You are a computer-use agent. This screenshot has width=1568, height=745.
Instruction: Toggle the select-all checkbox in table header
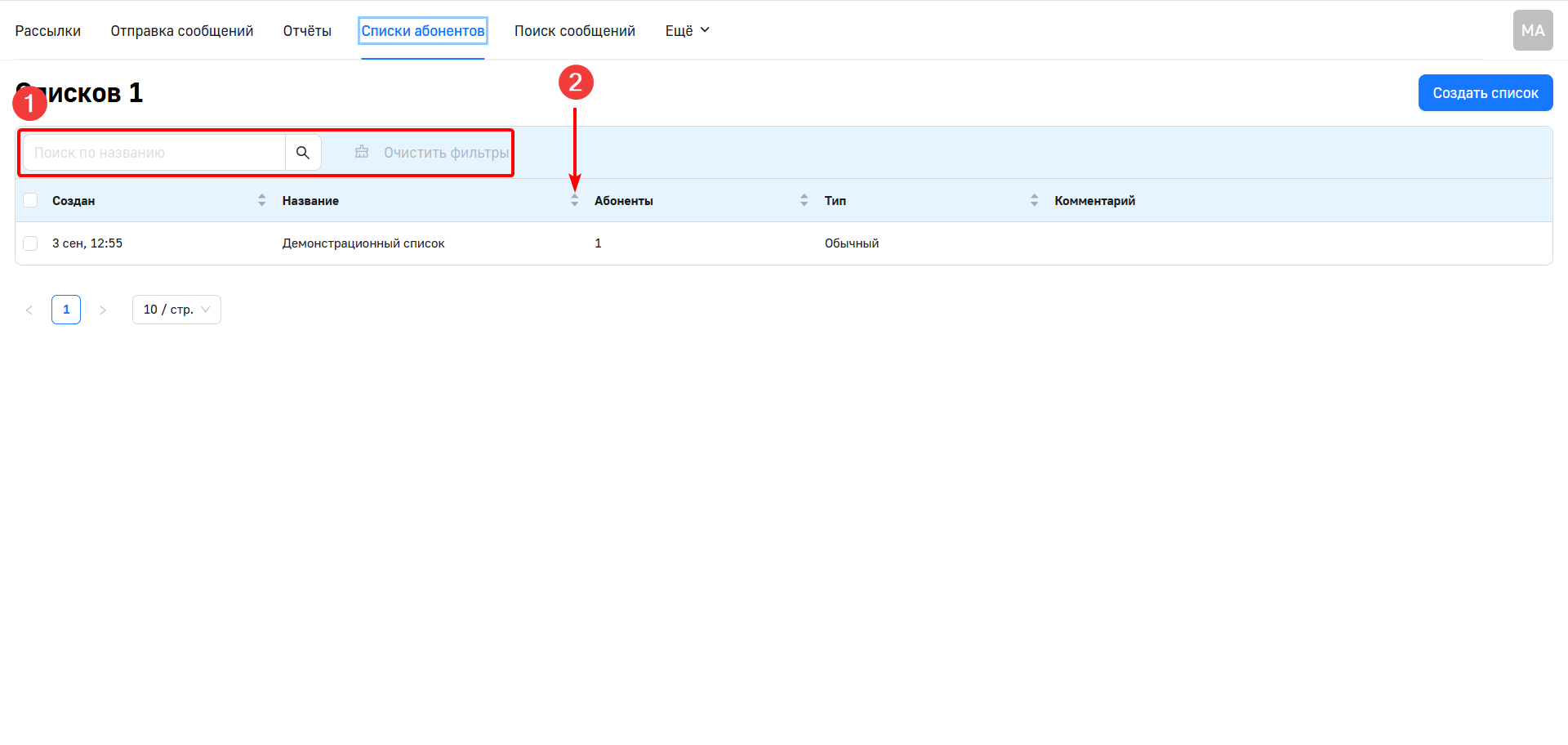click(31, 200)
